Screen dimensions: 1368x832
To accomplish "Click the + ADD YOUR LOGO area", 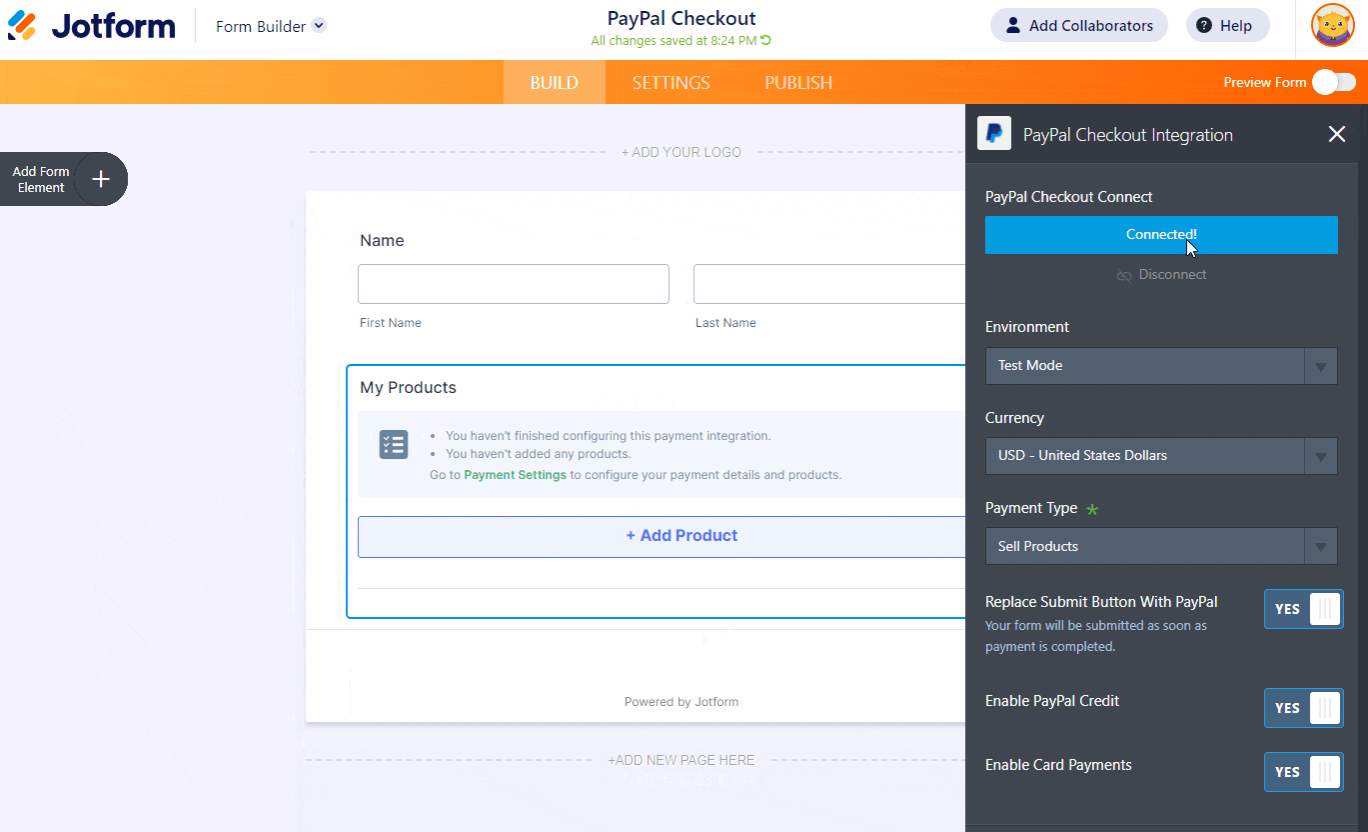I will coord(681,153).
